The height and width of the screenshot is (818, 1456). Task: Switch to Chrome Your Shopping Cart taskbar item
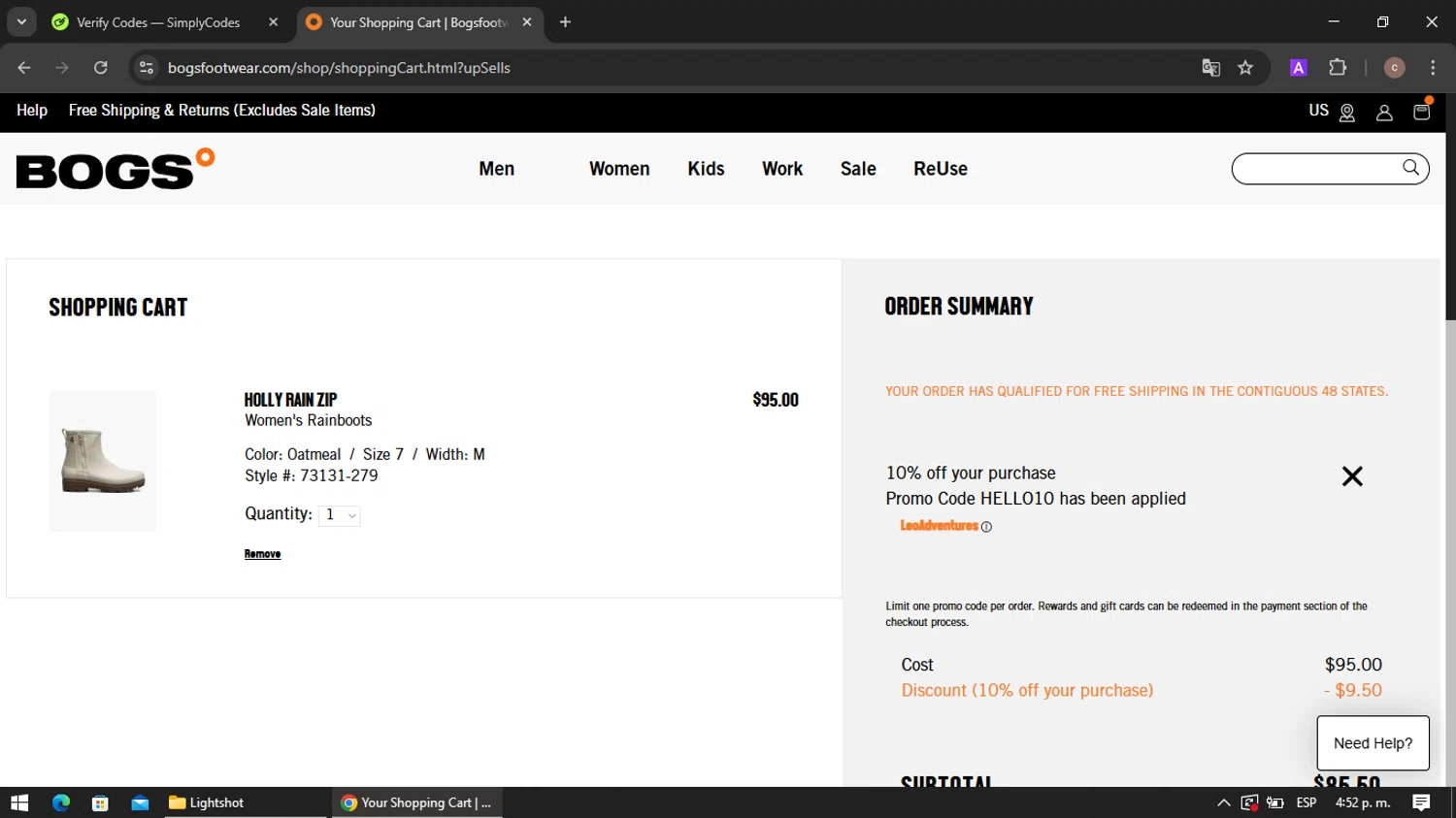click(417, 802)
